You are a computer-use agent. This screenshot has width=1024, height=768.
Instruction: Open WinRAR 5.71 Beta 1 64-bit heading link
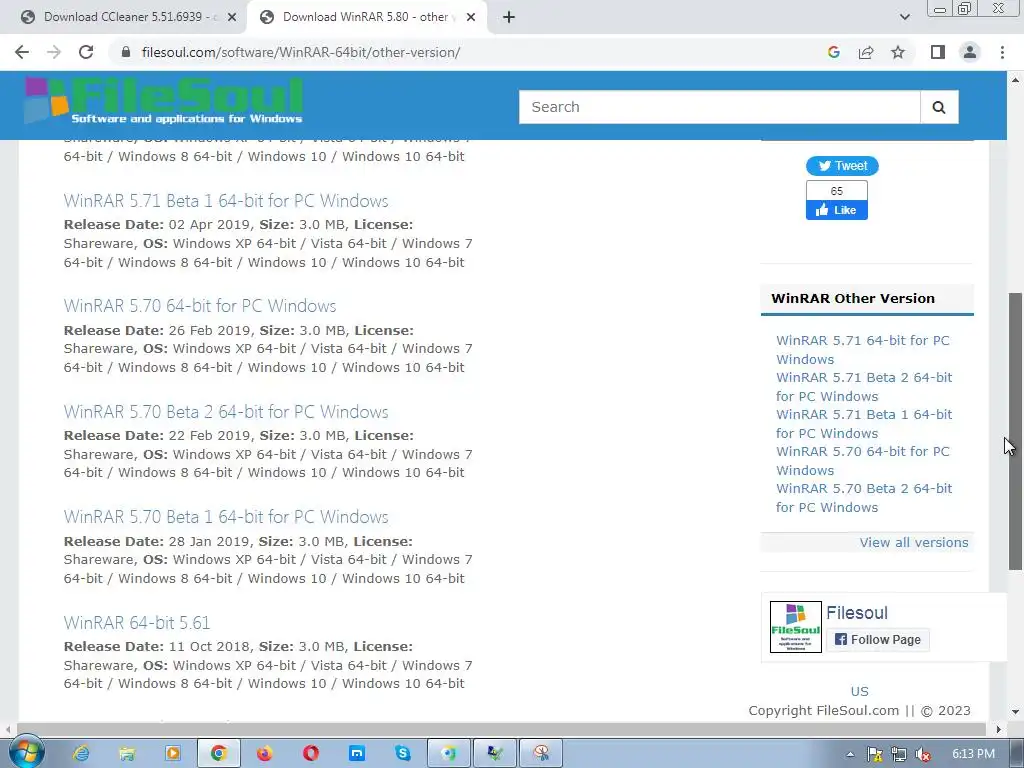point(226,200)
